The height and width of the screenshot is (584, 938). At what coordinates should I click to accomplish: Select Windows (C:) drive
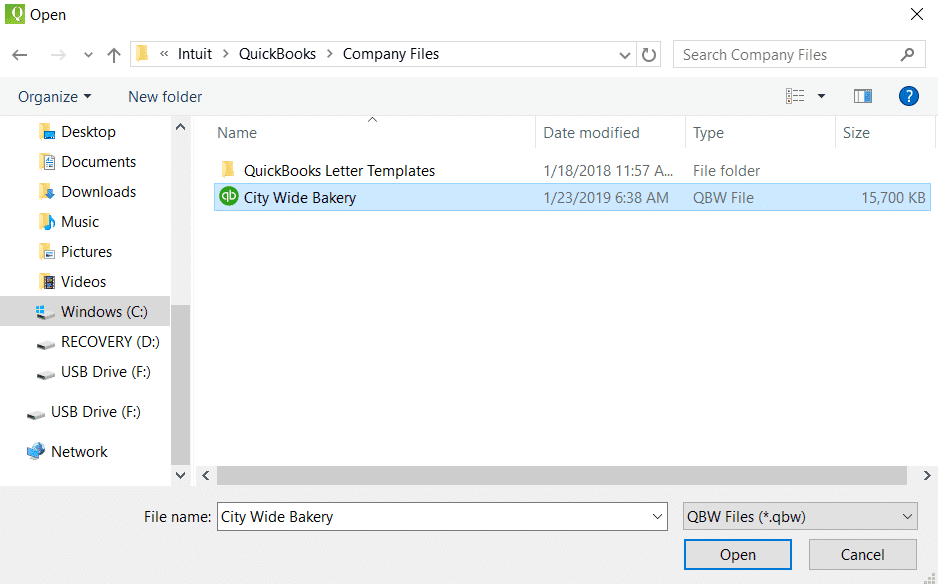pos(85,312)
